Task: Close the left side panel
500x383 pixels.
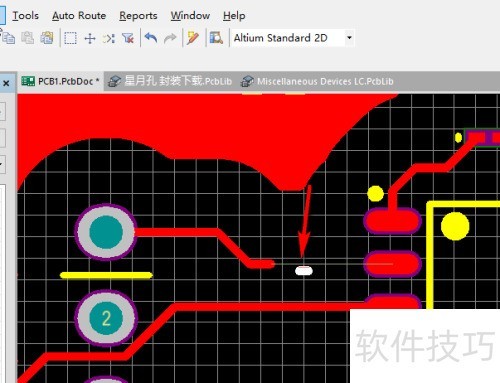Action: (6, 83)
